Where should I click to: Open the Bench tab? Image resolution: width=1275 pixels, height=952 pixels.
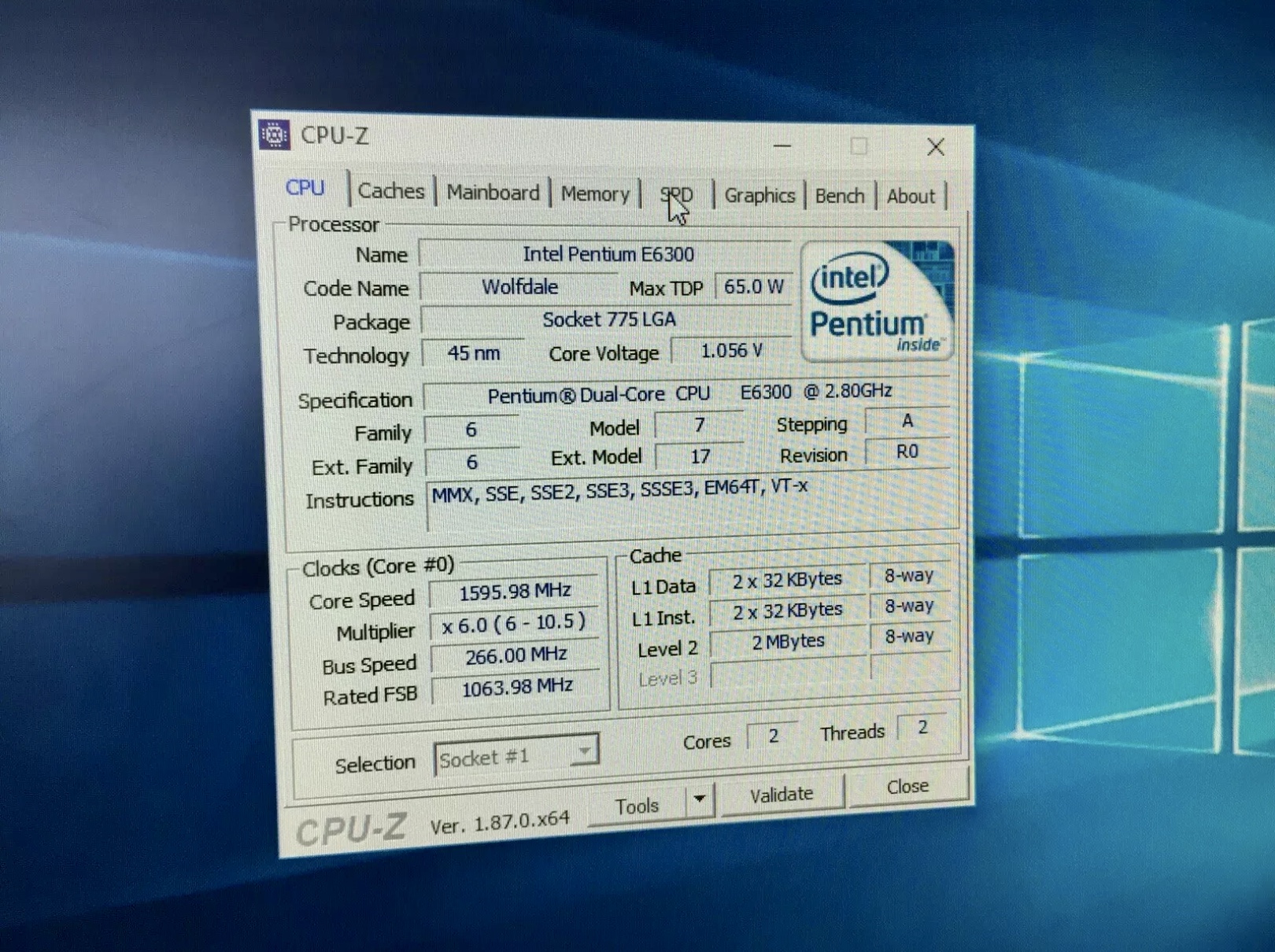840,196
